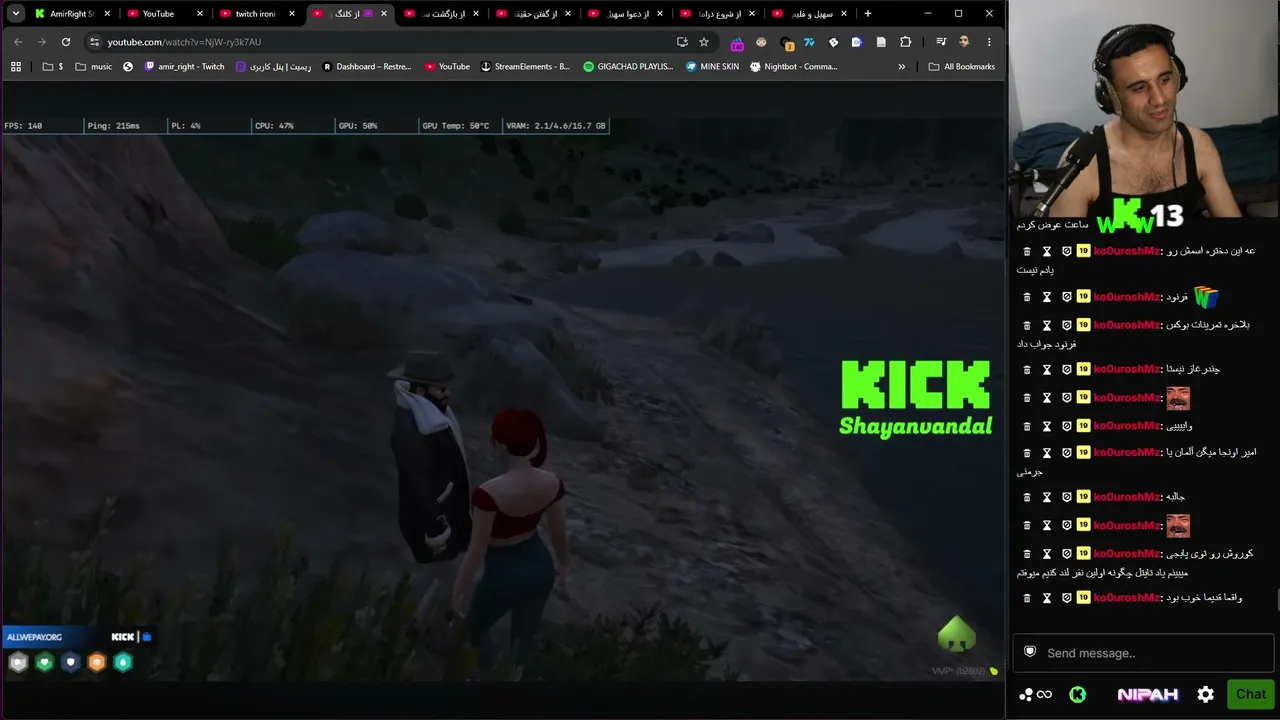1280x720 pixels.
Task: Switch to the 'از دعوا سهیل' tab
Action: [x=625, y=14]
